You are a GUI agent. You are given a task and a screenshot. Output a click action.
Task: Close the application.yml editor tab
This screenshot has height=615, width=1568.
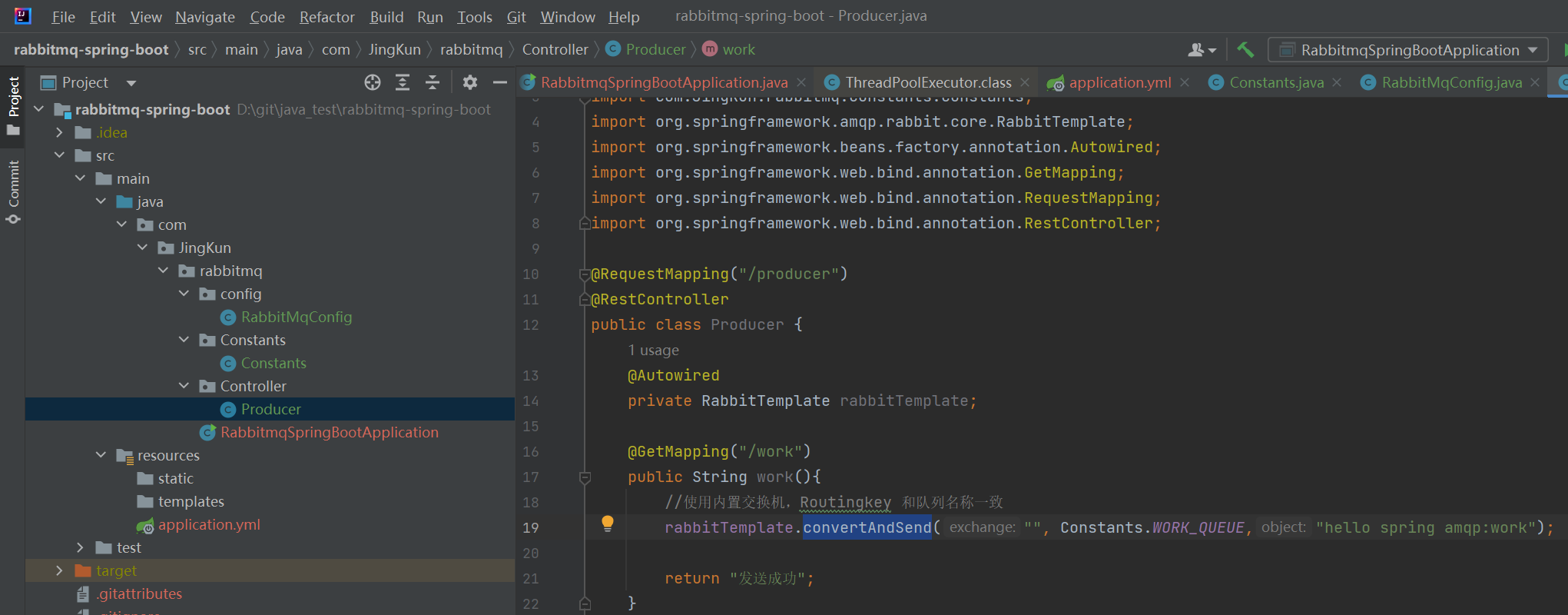pos(1185,82)
